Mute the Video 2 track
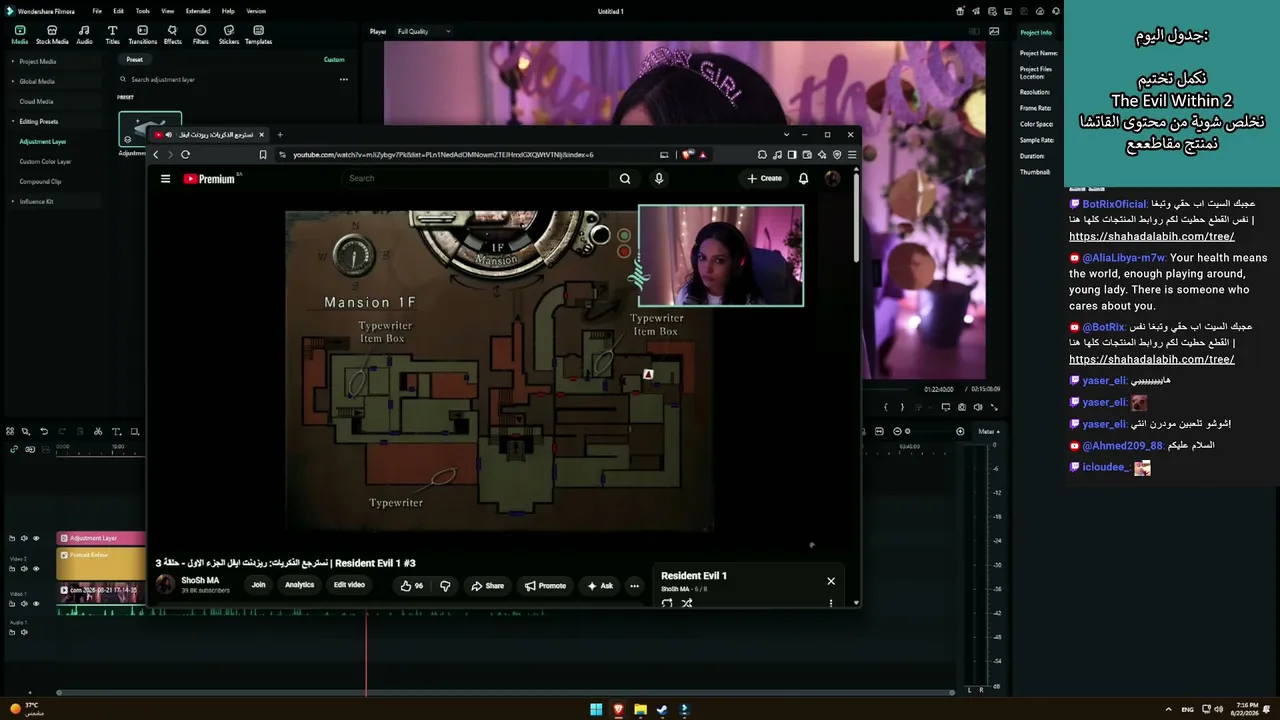This screenshot has width=1280, height=720. pyautogui.click(x=24, y=569)
